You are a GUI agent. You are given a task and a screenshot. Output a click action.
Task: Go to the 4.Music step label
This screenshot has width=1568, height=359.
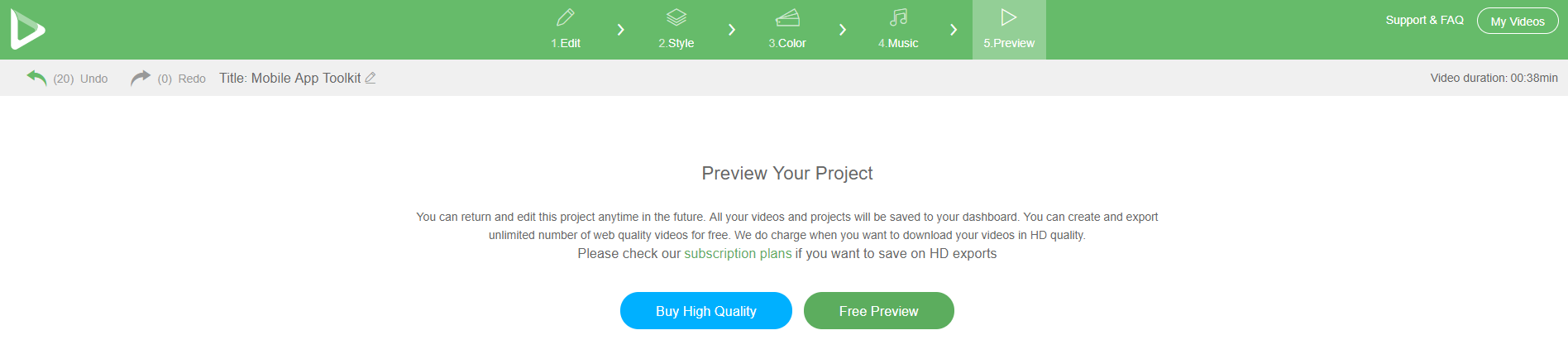(898, 43)
